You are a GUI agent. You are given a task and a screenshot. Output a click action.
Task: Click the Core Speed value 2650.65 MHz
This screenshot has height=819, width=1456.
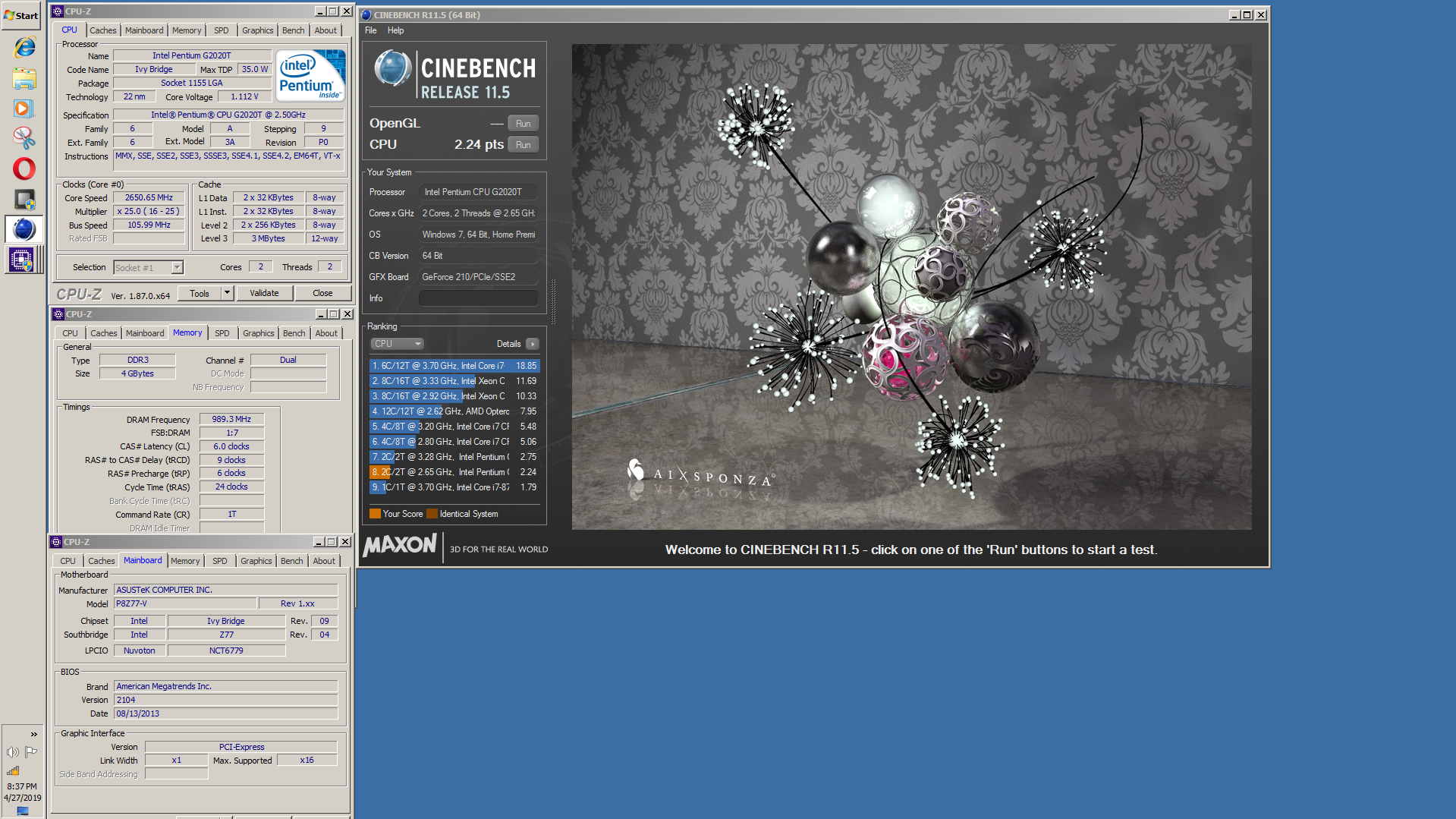149,197
